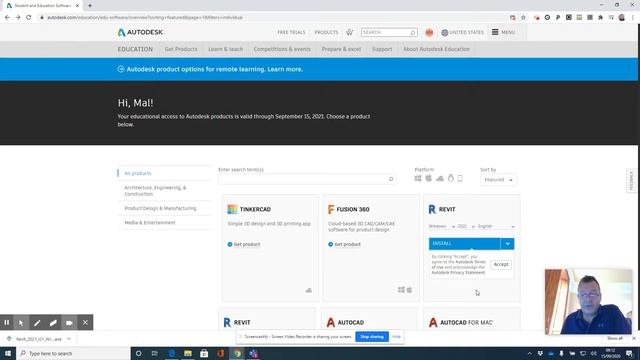This screenshot has width=640, height=360.
Task: Filter by Windows platform icon
Action: coord(418,178)
